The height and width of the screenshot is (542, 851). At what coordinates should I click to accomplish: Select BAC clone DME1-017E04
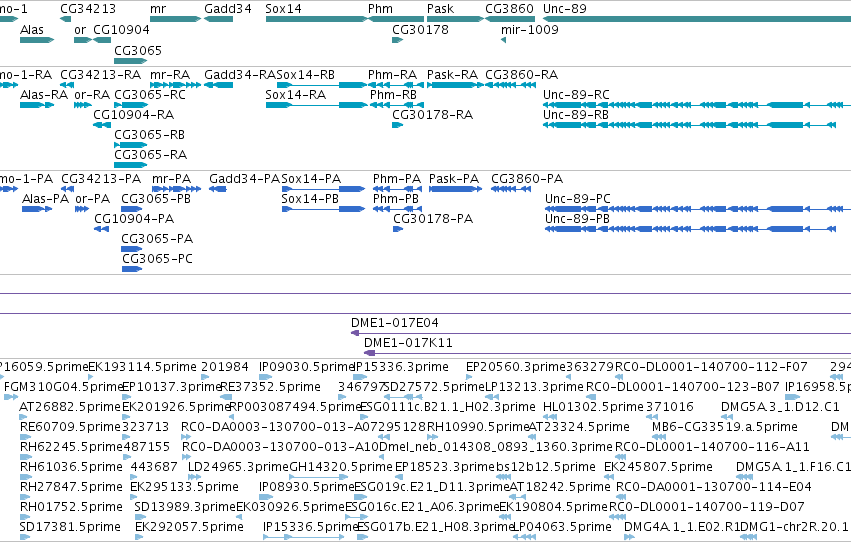[601, 333]
